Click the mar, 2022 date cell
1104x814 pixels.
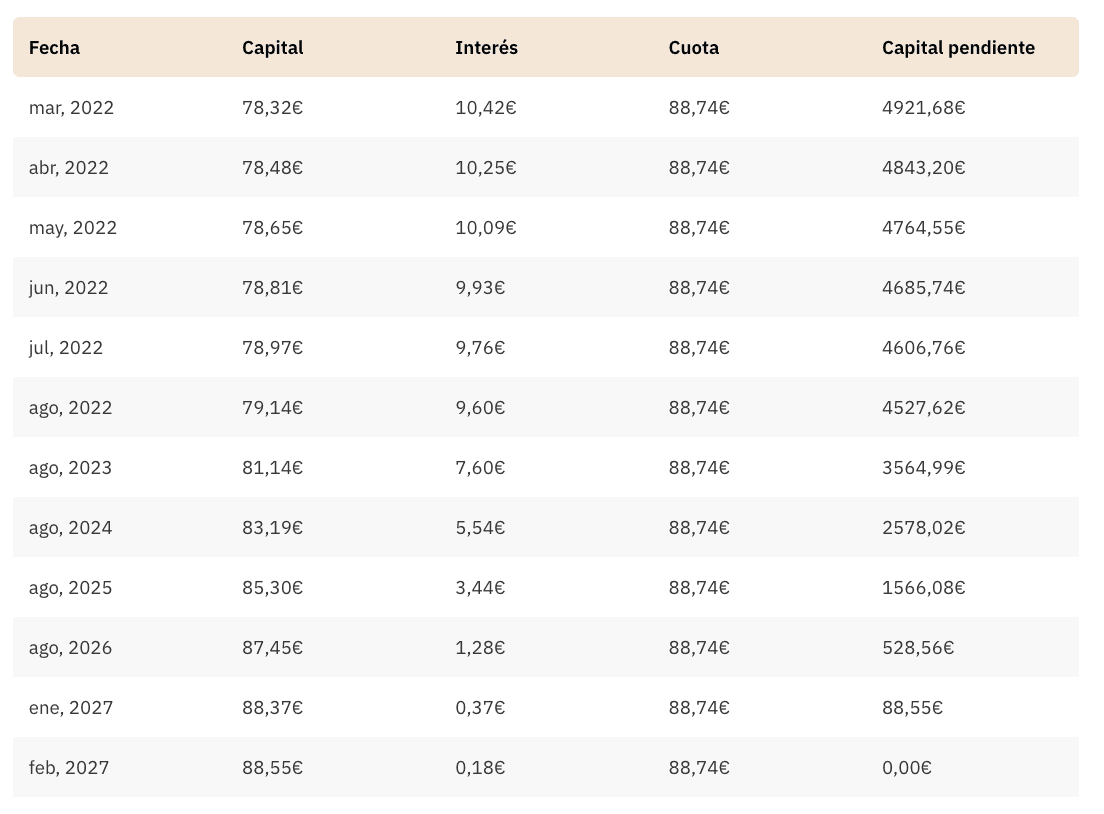coord(71,108)
